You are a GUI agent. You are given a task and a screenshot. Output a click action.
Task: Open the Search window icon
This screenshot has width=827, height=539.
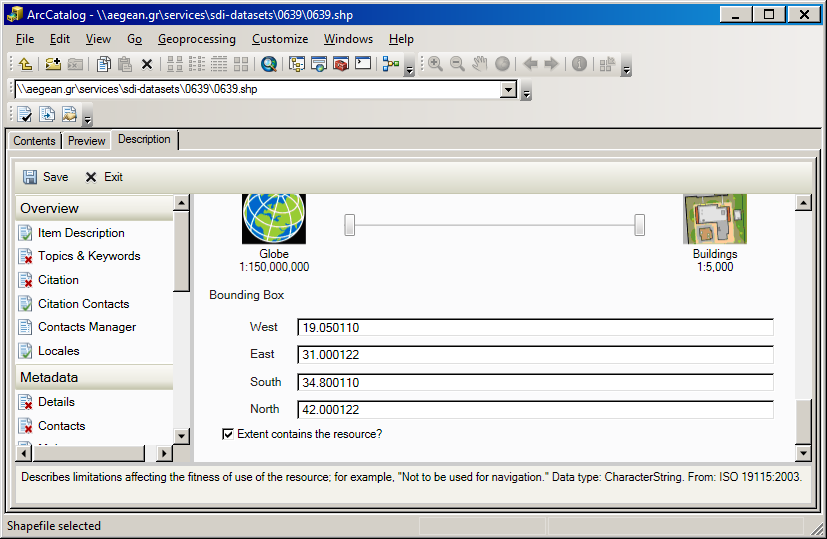tap(269, 64)
